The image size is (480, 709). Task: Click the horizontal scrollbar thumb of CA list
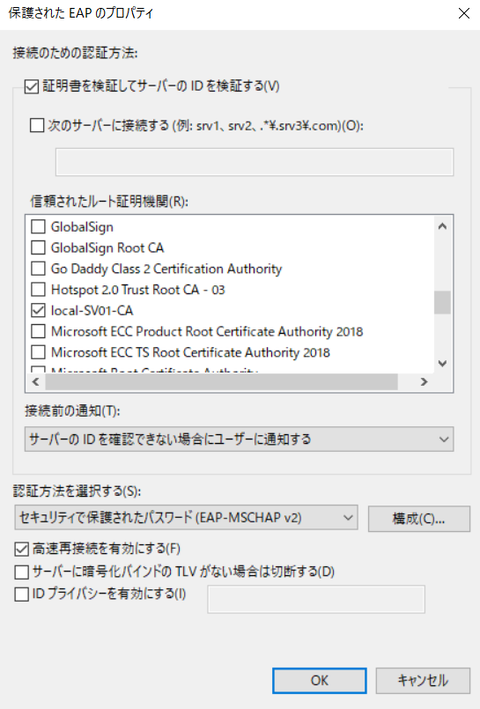pyautogui.click(x=221, y=382)
